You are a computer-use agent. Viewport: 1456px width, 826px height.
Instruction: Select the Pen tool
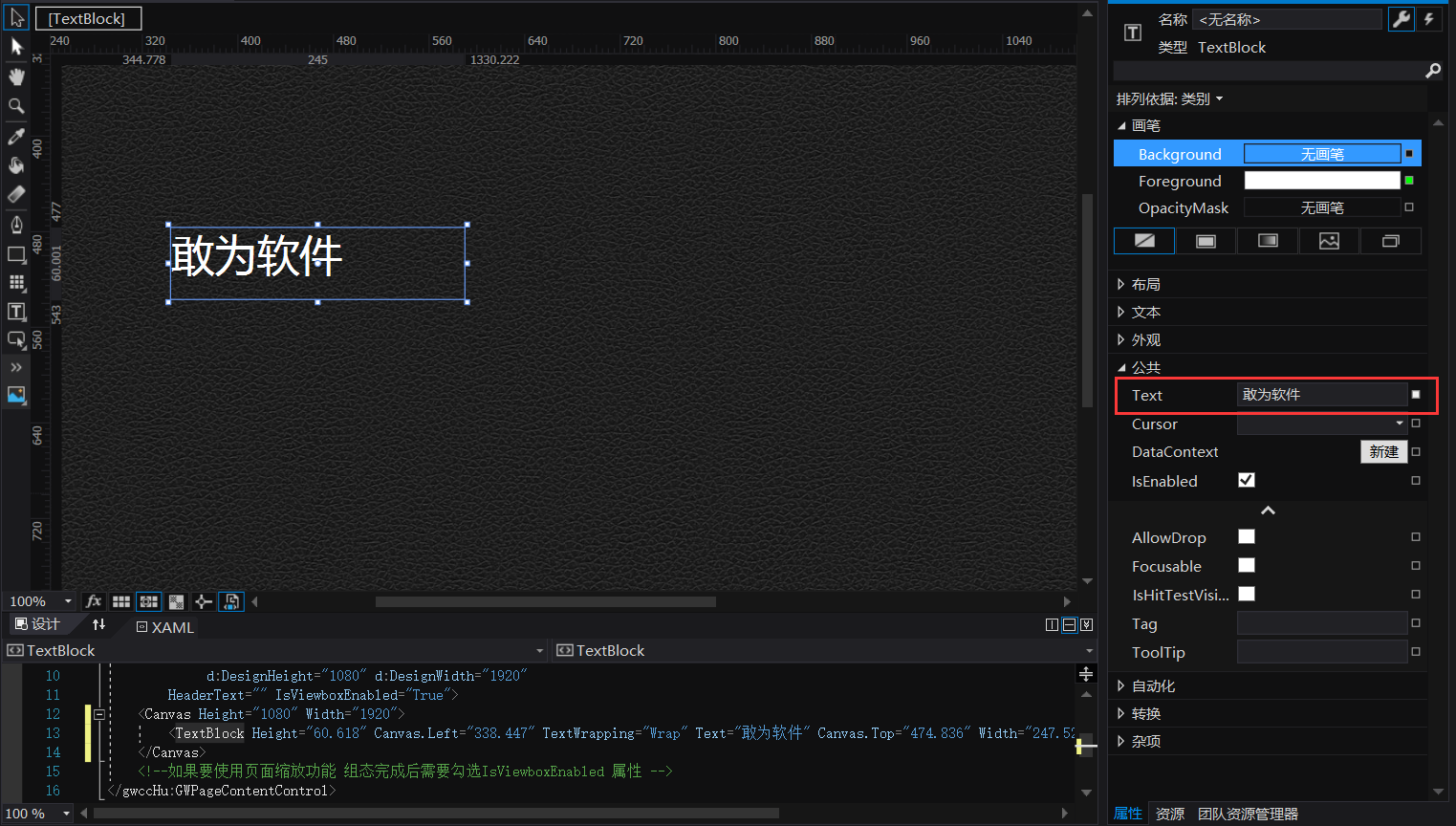point(16,225)
